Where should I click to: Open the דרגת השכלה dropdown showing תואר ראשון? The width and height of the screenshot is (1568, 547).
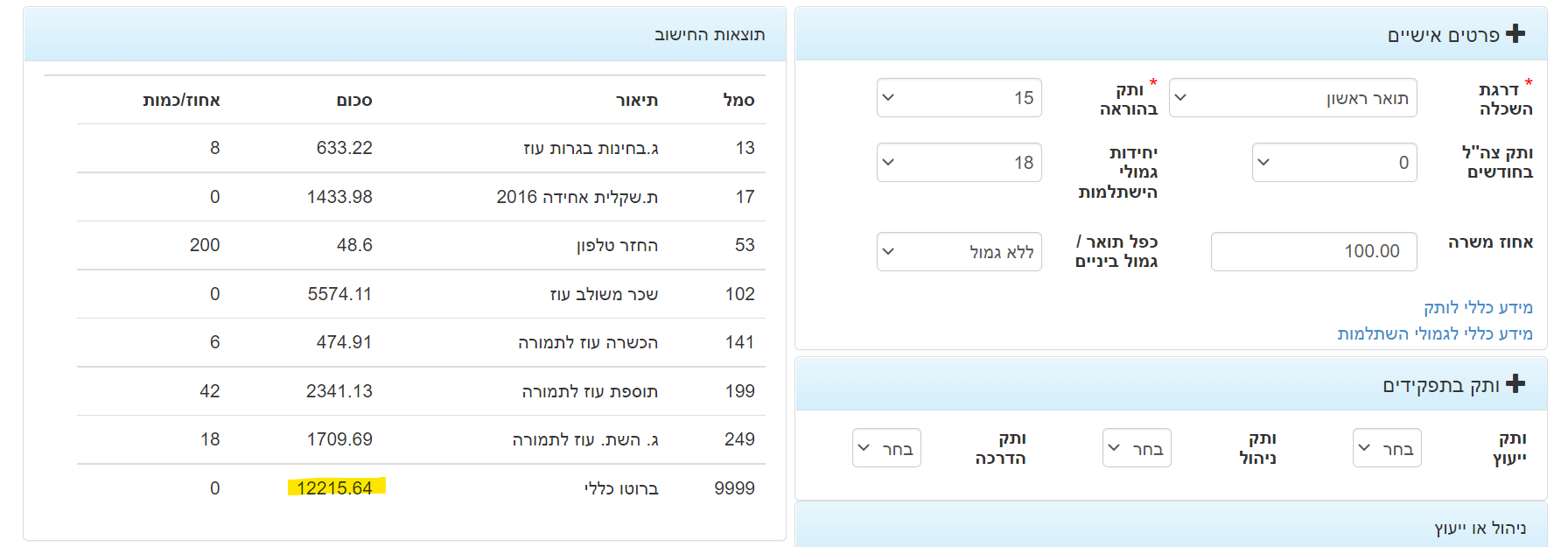(1292, 98)
